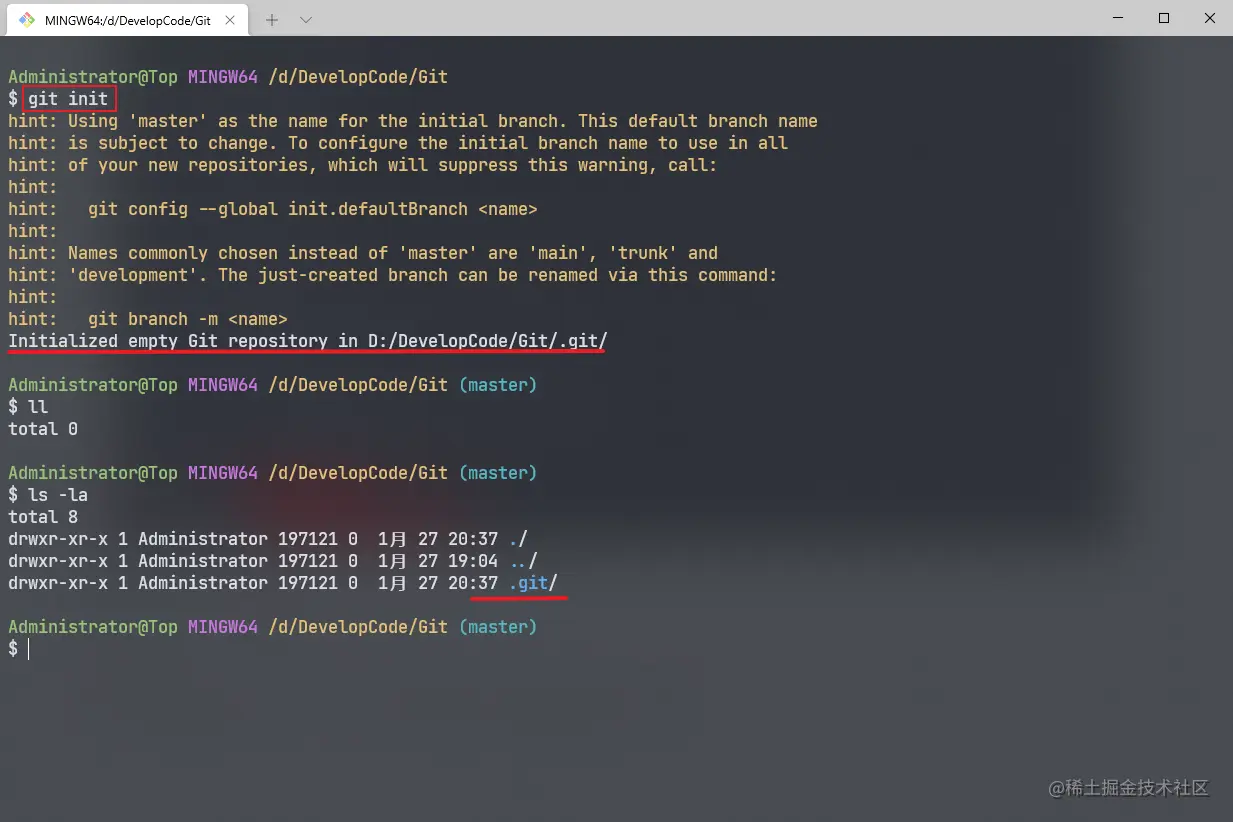Click the './' directory entry
Screen dimensions: 1233x822
(518, 539)
